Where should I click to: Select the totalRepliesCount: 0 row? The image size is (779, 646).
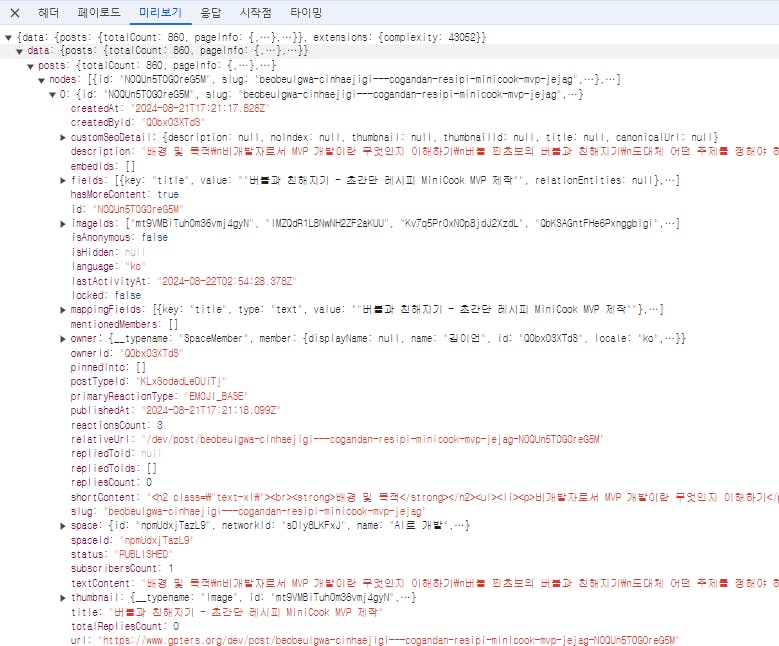(x=125, y=626)
